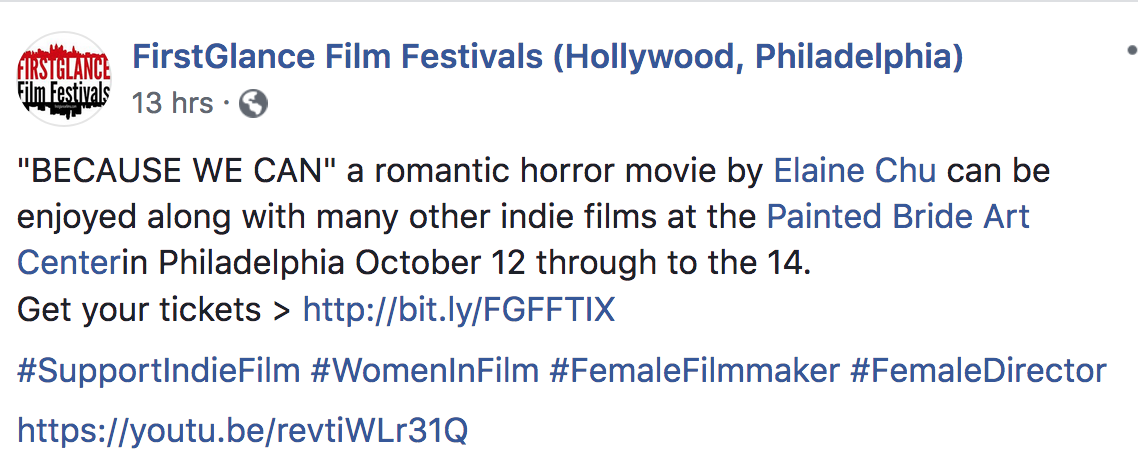Click the "Get your tickets >" text
The width and height of the screenshot is (1138, 470).
point(154,310)
